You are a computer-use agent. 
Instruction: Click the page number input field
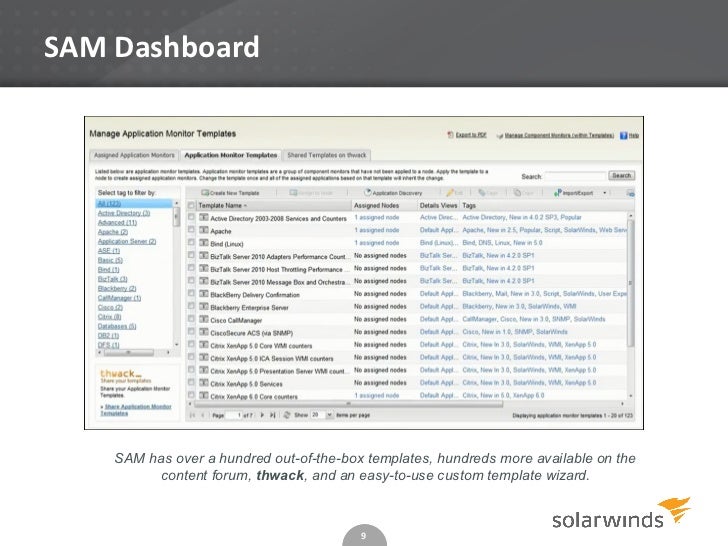pyautogui.click(x=234, y=415)
